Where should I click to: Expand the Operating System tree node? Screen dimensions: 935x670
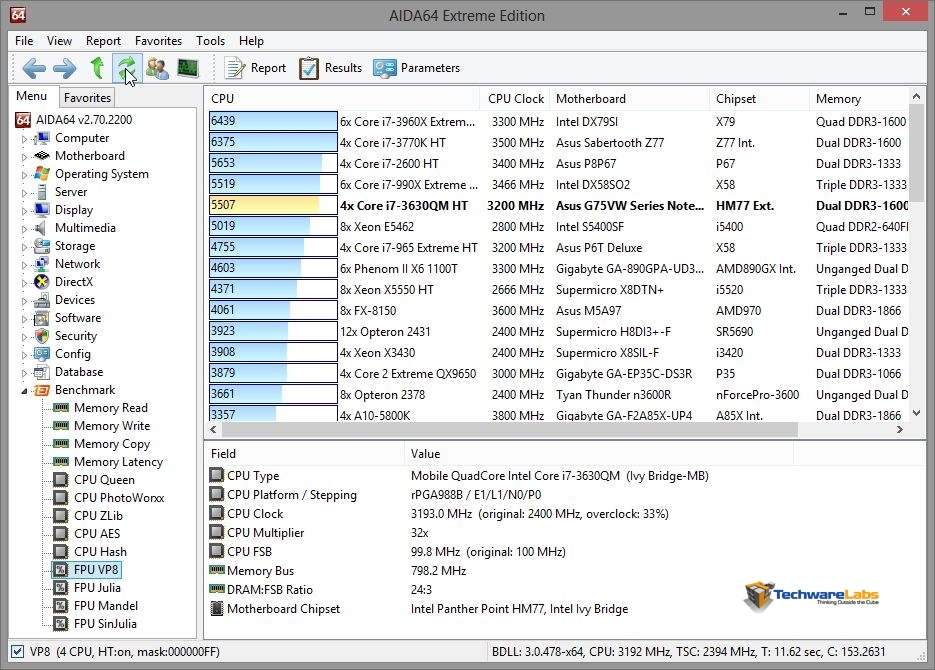[24, 175]
